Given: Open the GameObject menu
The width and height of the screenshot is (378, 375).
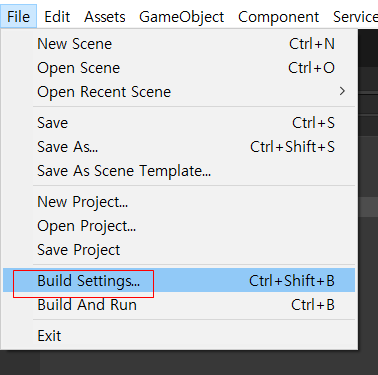Looking at the screenshot, I should 182,17.
